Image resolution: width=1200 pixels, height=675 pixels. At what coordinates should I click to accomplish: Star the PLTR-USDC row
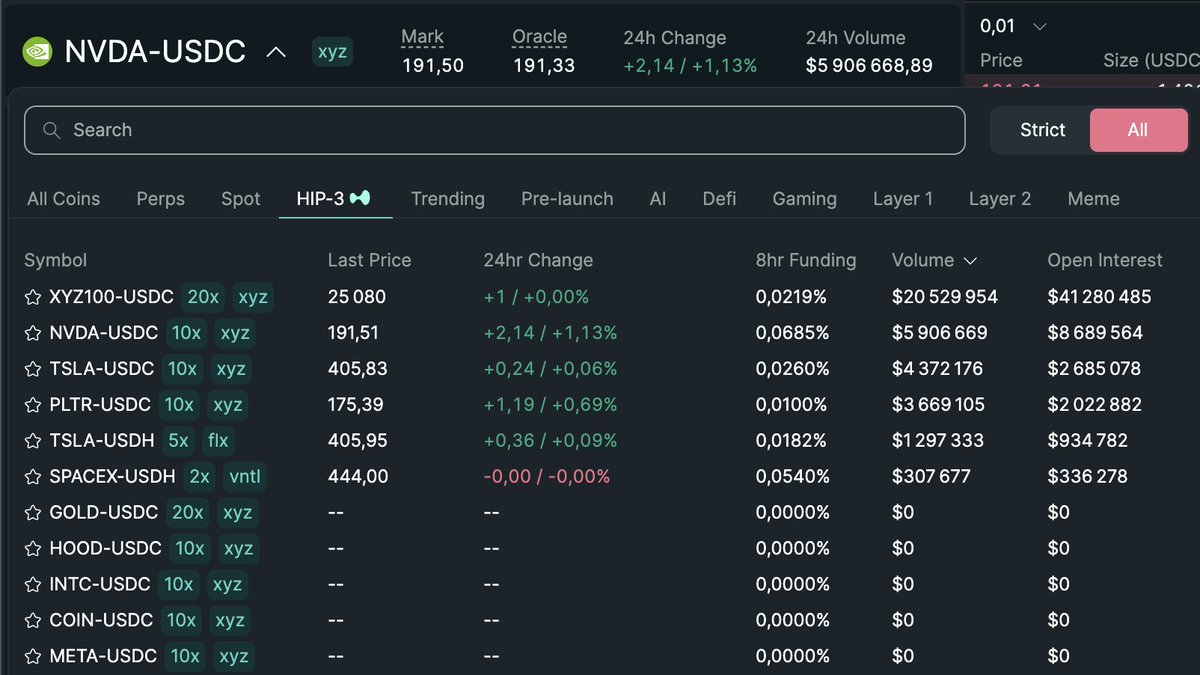click(33, 405)
